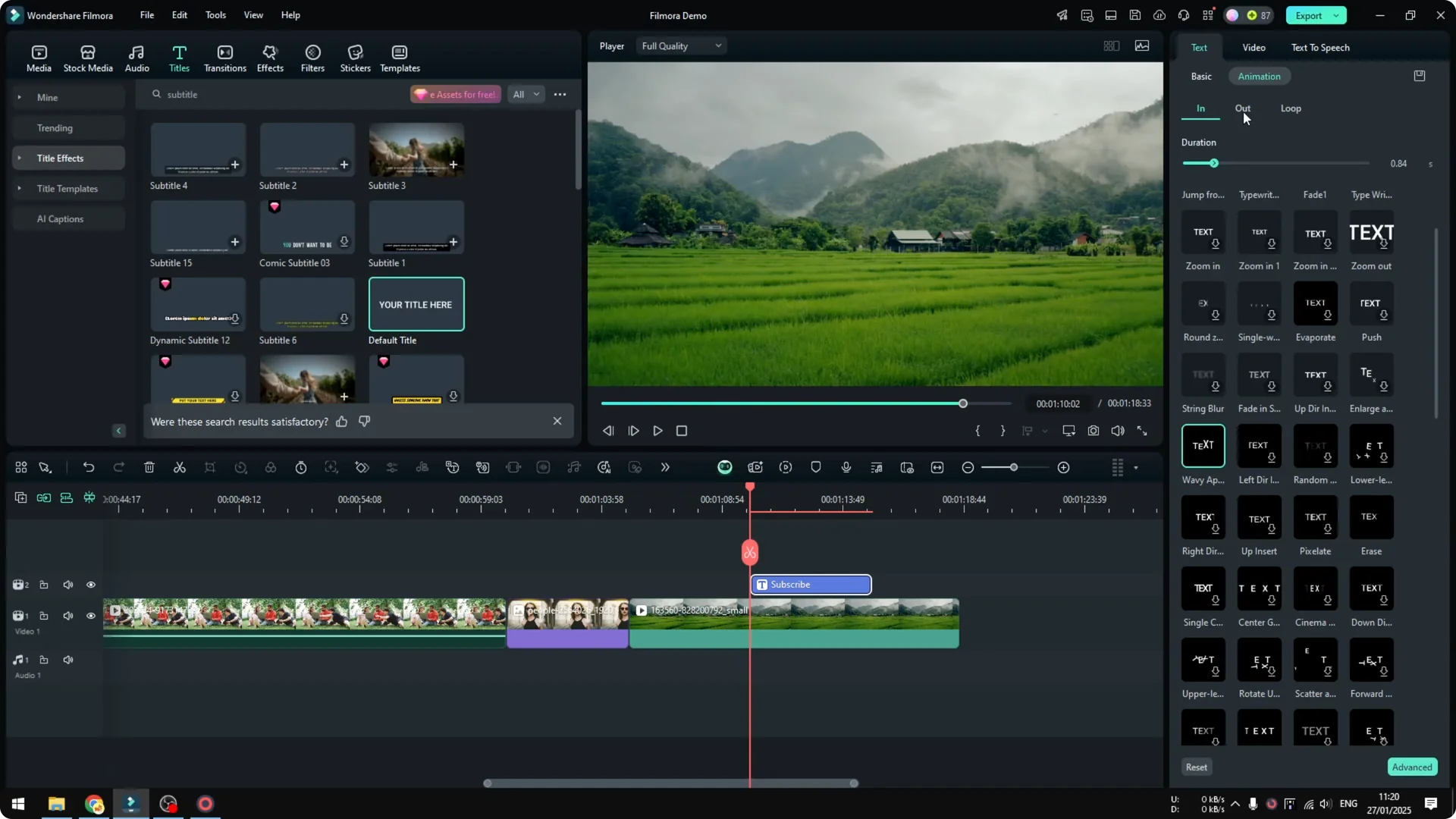Screen dimensions: 1456x819
Task: Click zoom in plus on timeline
Action: (x=1064, y=467)
